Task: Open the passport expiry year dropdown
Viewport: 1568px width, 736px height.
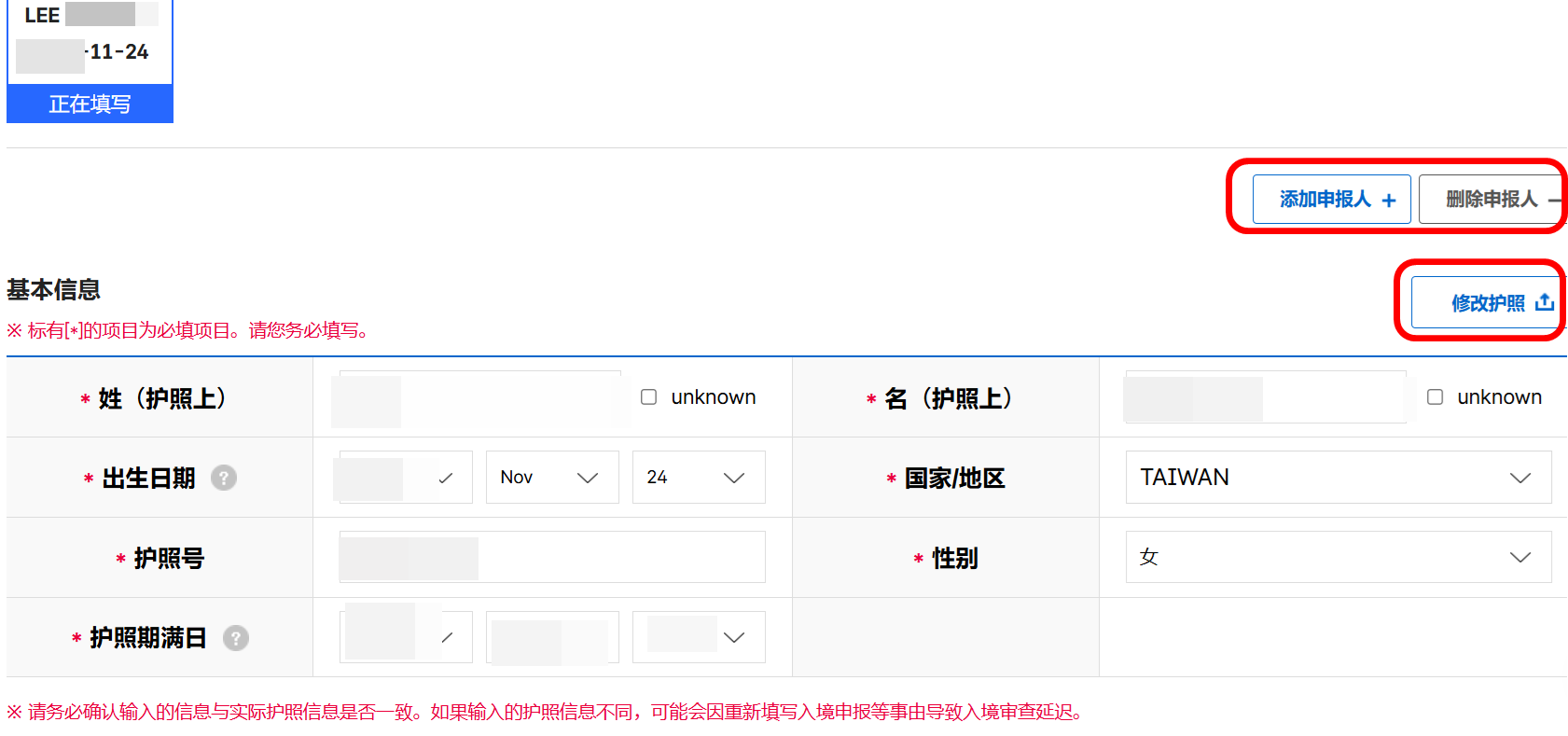Action: point(406,637)
